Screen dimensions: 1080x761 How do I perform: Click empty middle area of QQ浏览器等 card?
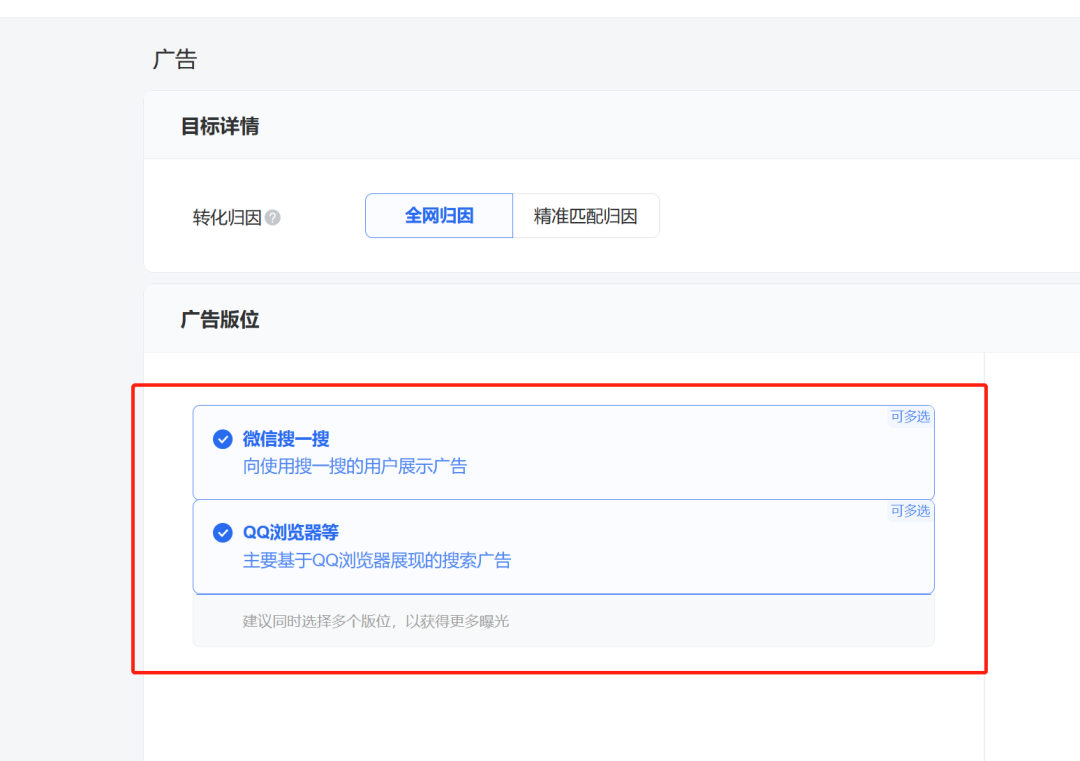click(650, 547)
